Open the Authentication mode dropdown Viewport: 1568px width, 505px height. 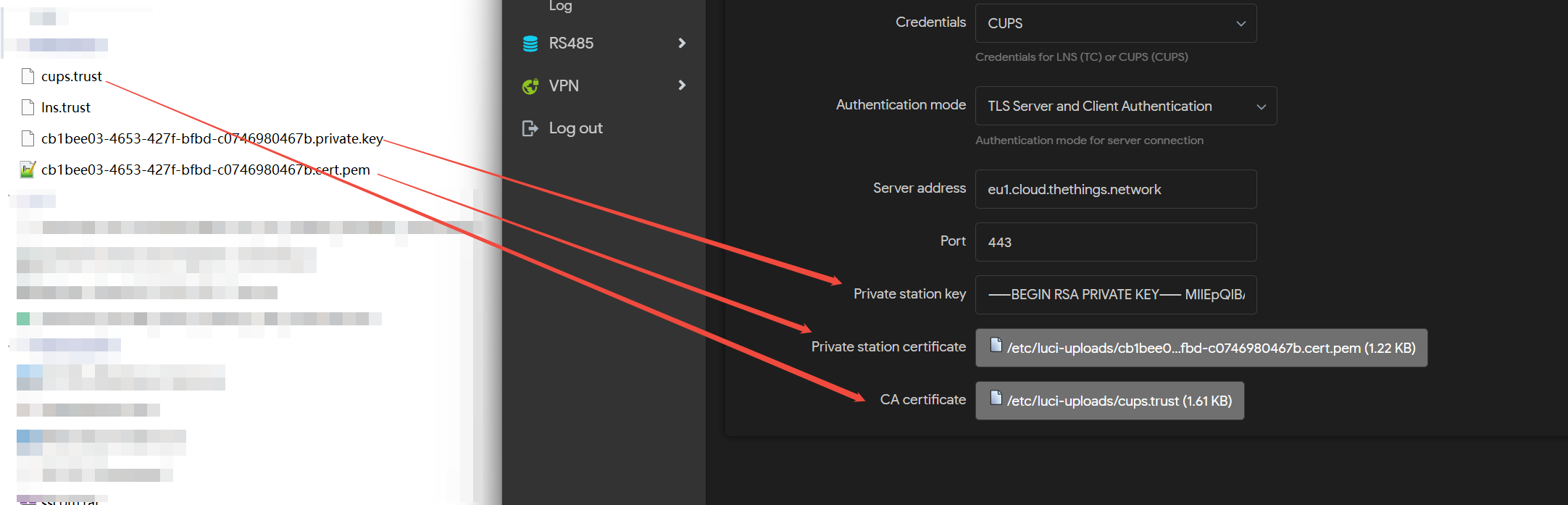[x=1125, y=106]
